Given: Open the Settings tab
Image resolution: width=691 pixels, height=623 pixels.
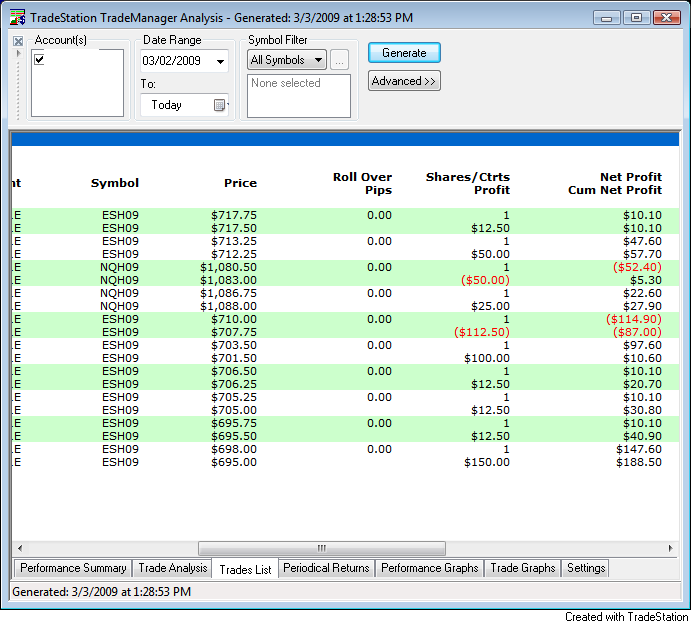Looking at the screenshot, I should (586, 568).
